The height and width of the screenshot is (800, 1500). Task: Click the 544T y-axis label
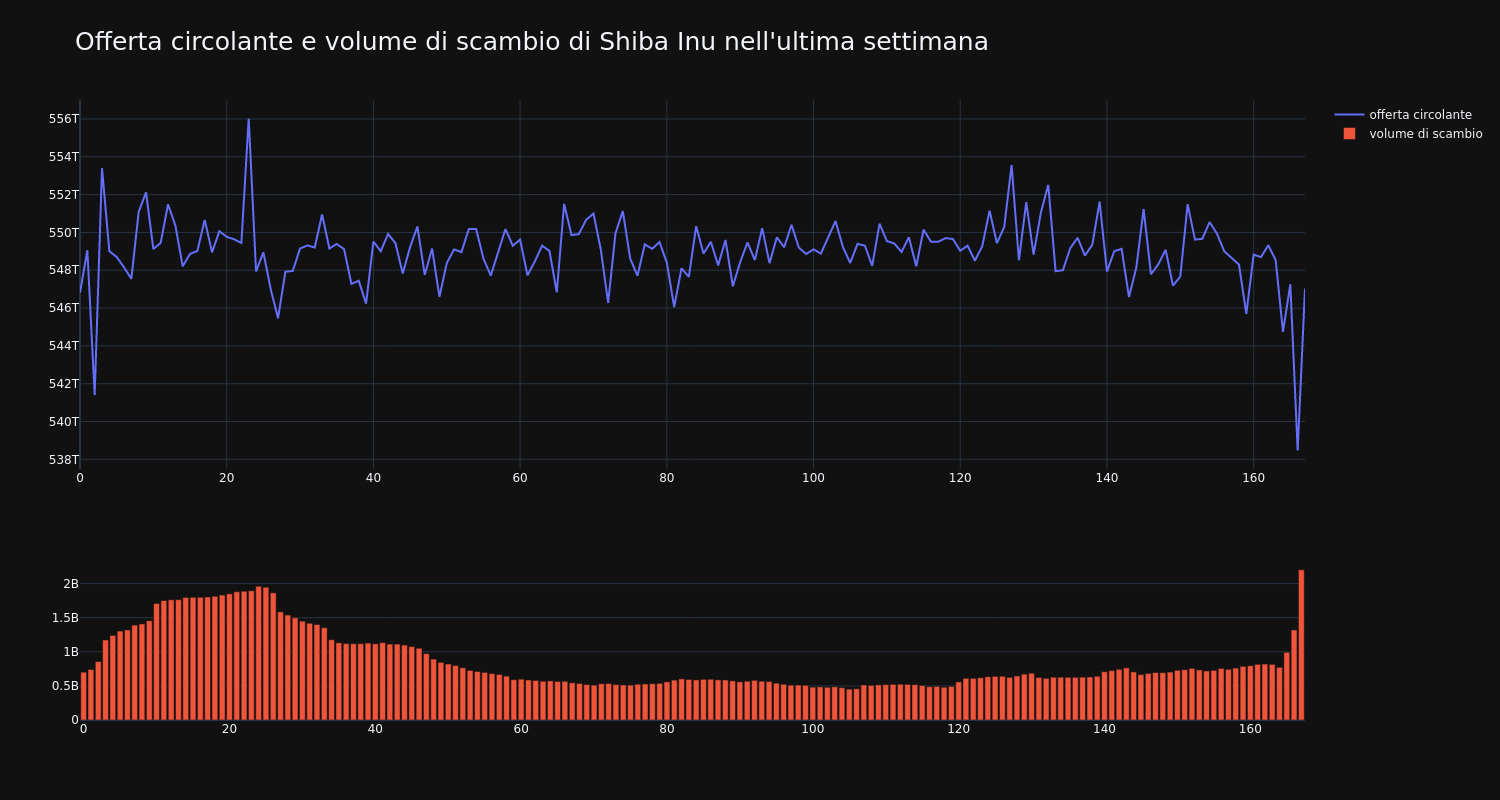pyautogui.click(x=64, y=346)
